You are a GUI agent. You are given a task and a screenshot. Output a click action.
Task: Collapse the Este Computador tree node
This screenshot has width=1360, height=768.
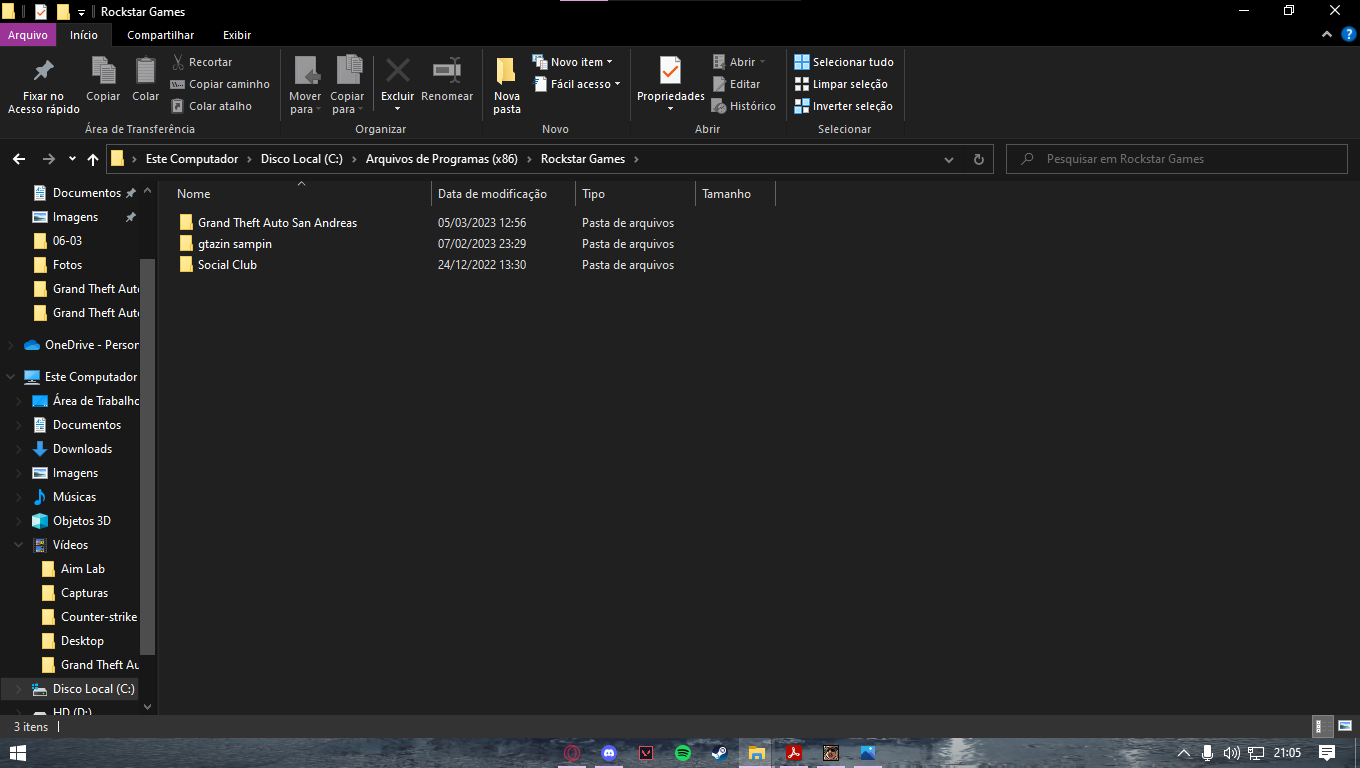click(x=11, y=377)
